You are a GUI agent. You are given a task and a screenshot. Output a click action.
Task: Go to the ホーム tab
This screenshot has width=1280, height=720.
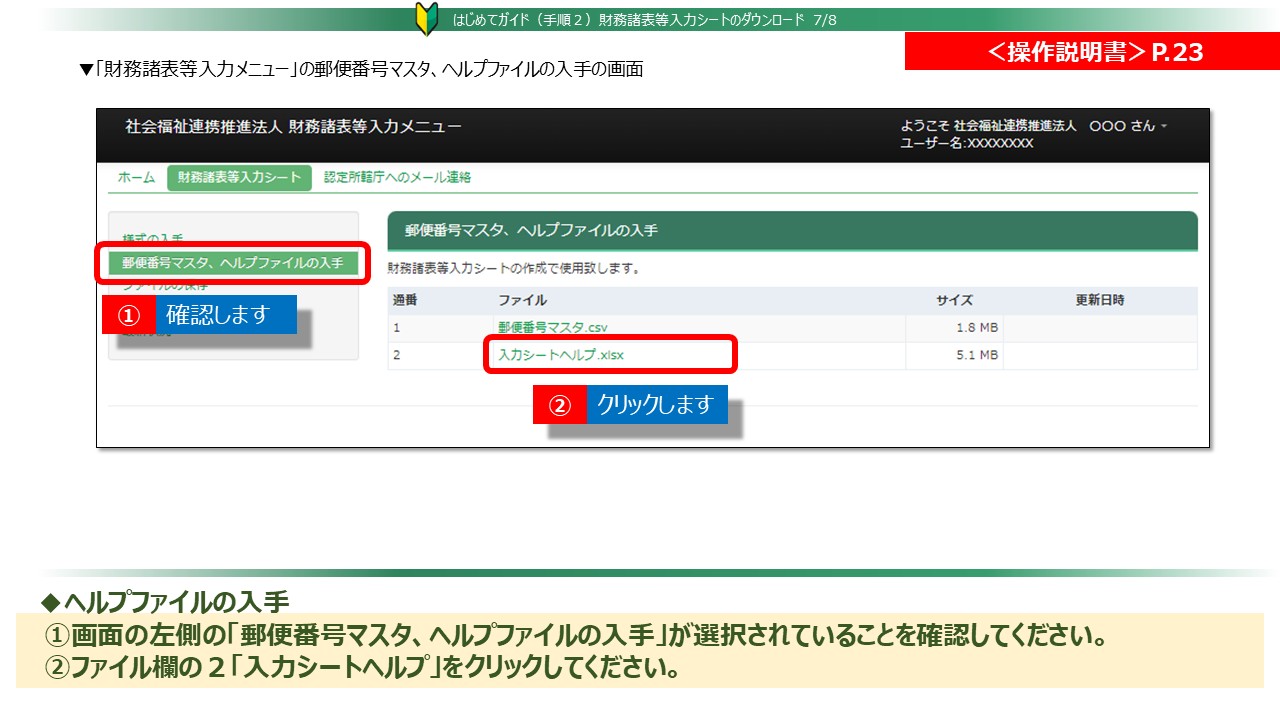pyautogui.click(x=136, y=177)
